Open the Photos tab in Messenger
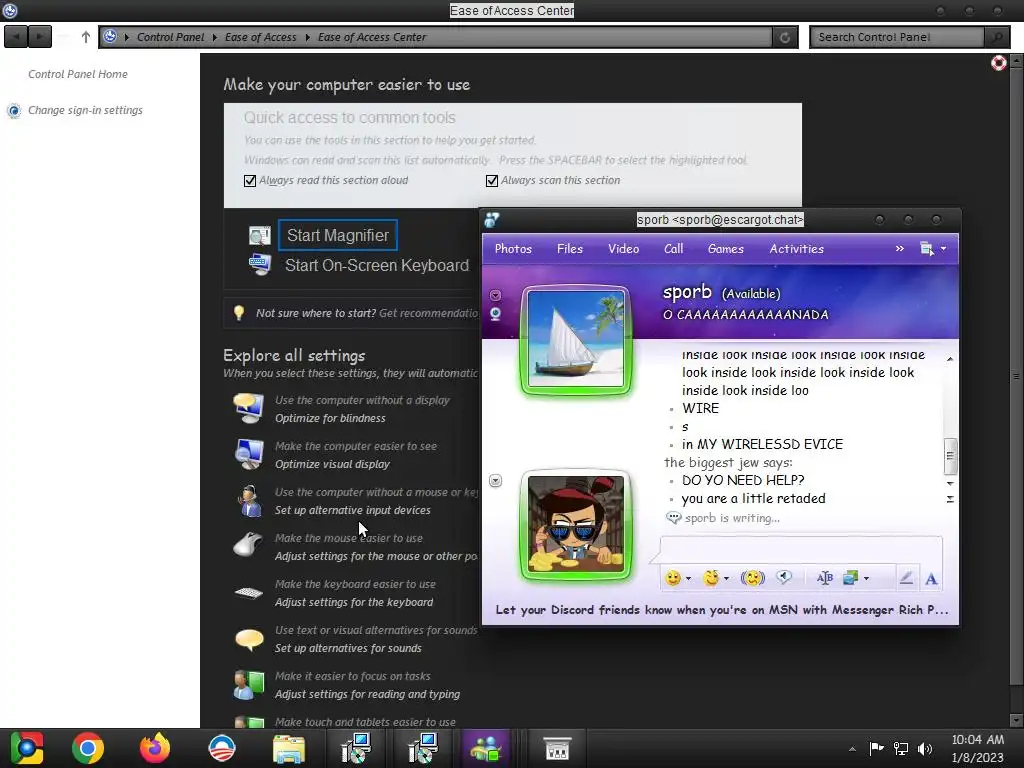This screenshot has width=1024, height=768. (513, 249)
